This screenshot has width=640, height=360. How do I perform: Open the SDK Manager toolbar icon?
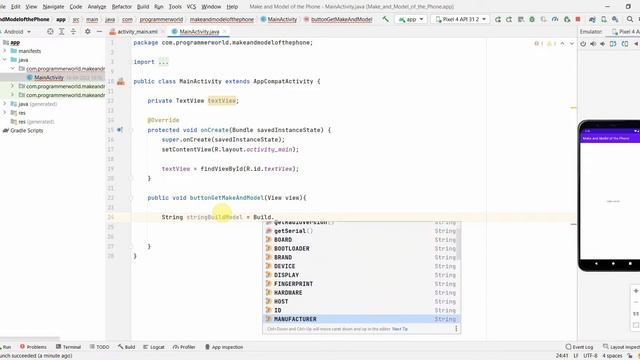click(x=615, y=19)
